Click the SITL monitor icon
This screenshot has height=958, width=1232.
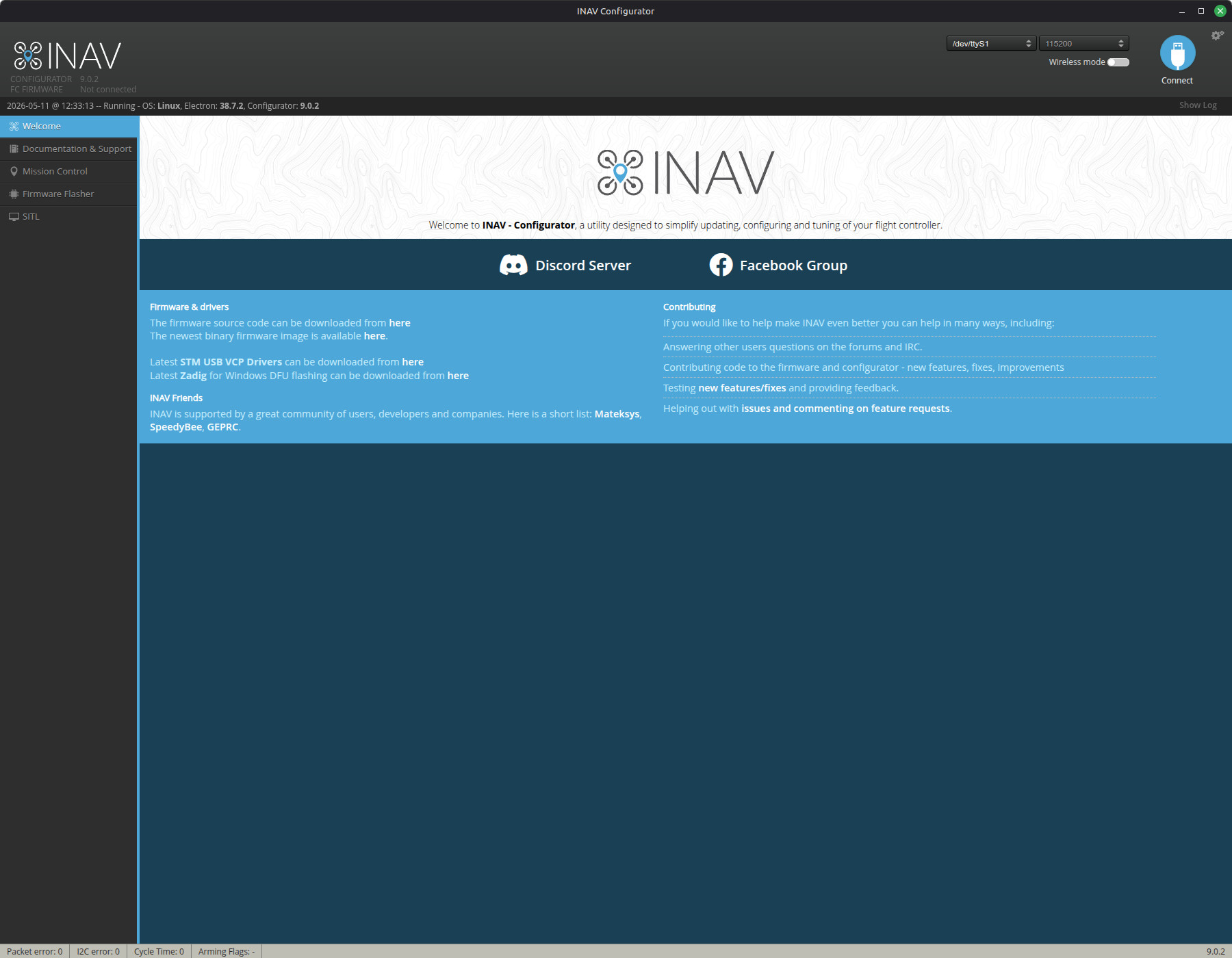coord(14,216)
